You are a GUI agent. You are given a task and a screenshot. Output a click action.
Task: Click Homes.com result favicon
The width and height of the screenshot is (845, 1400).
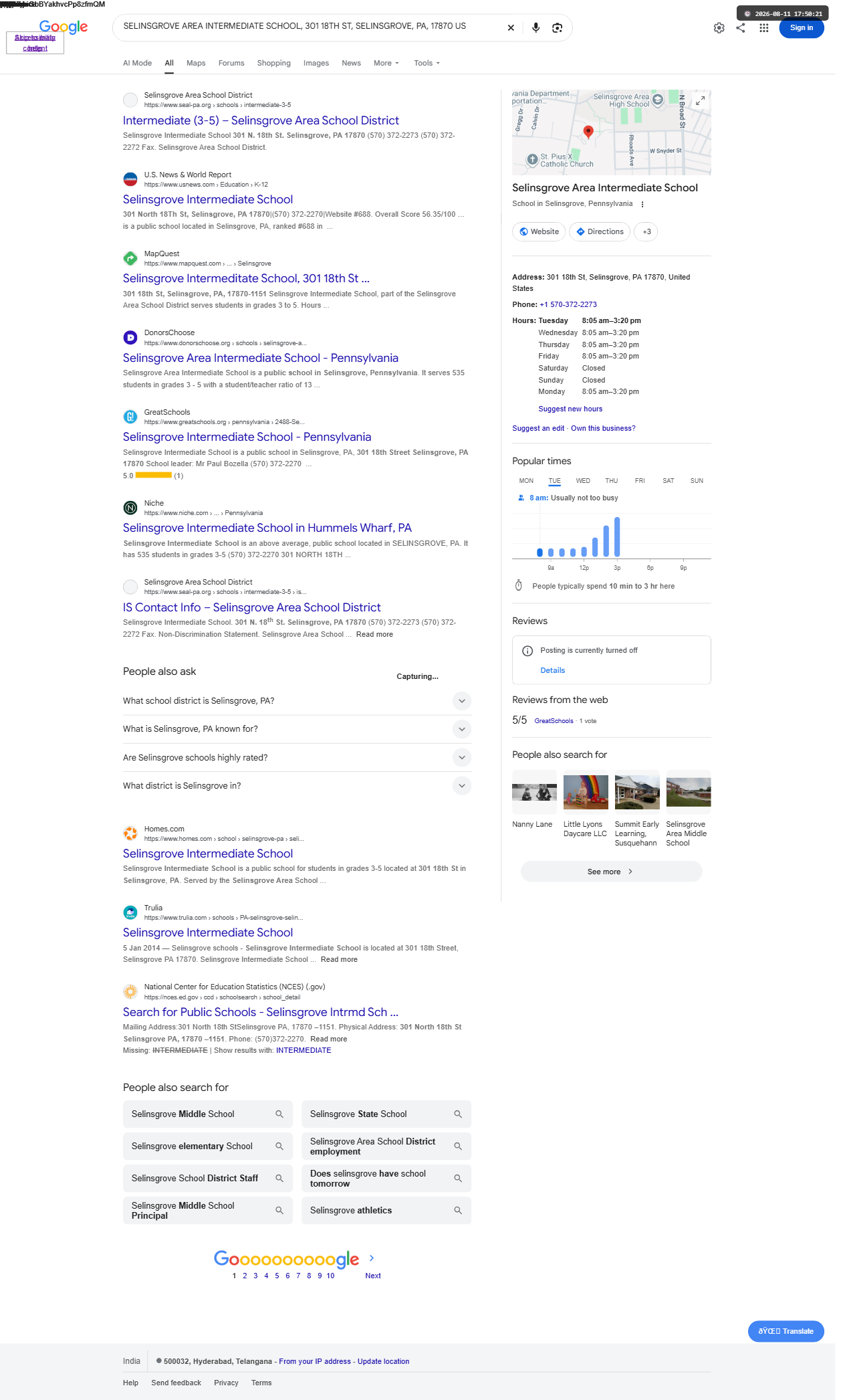(x=130, y=833)
